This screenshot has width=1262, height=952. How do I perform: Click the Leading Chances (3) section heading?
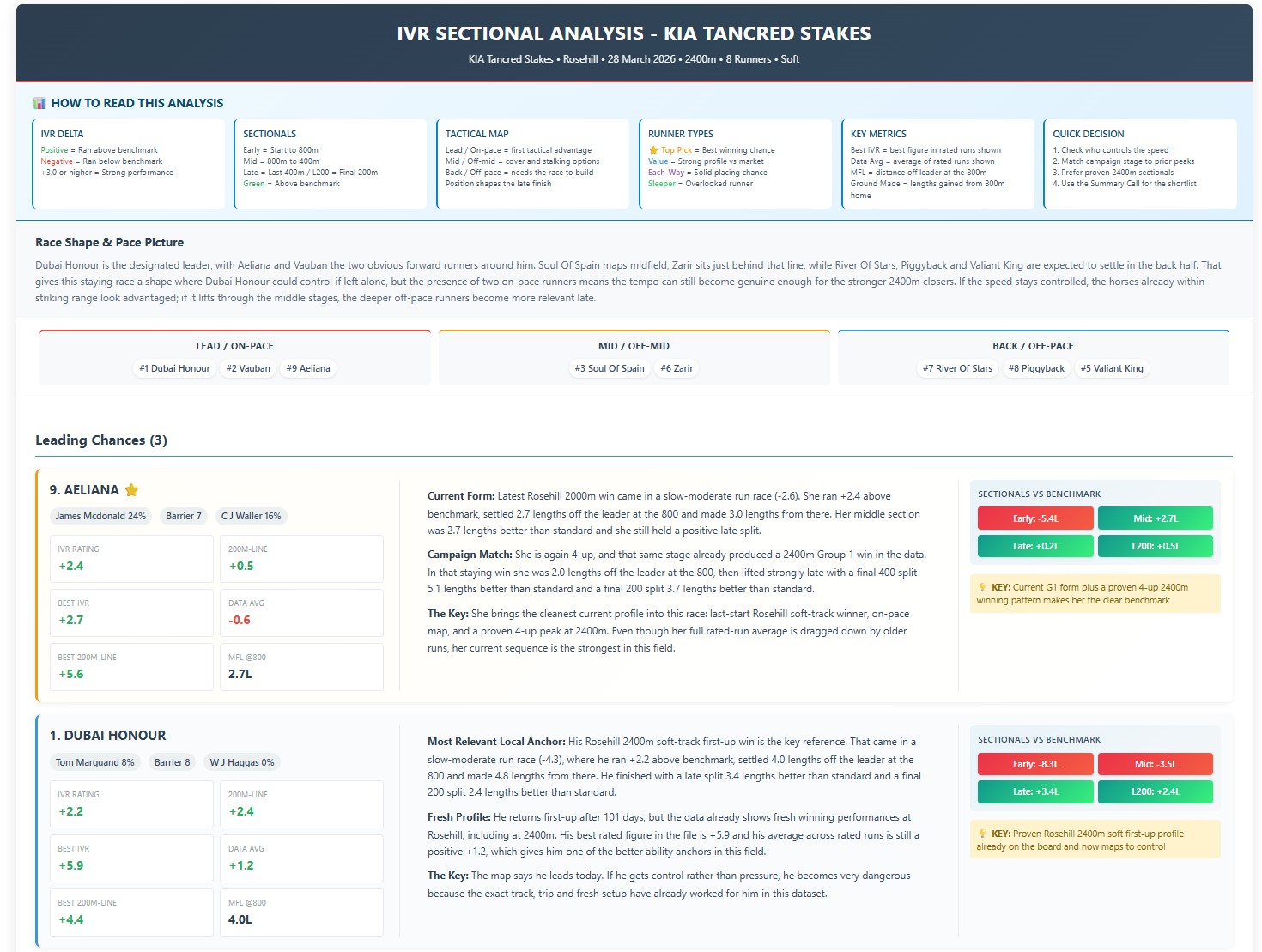pos(101,440)
